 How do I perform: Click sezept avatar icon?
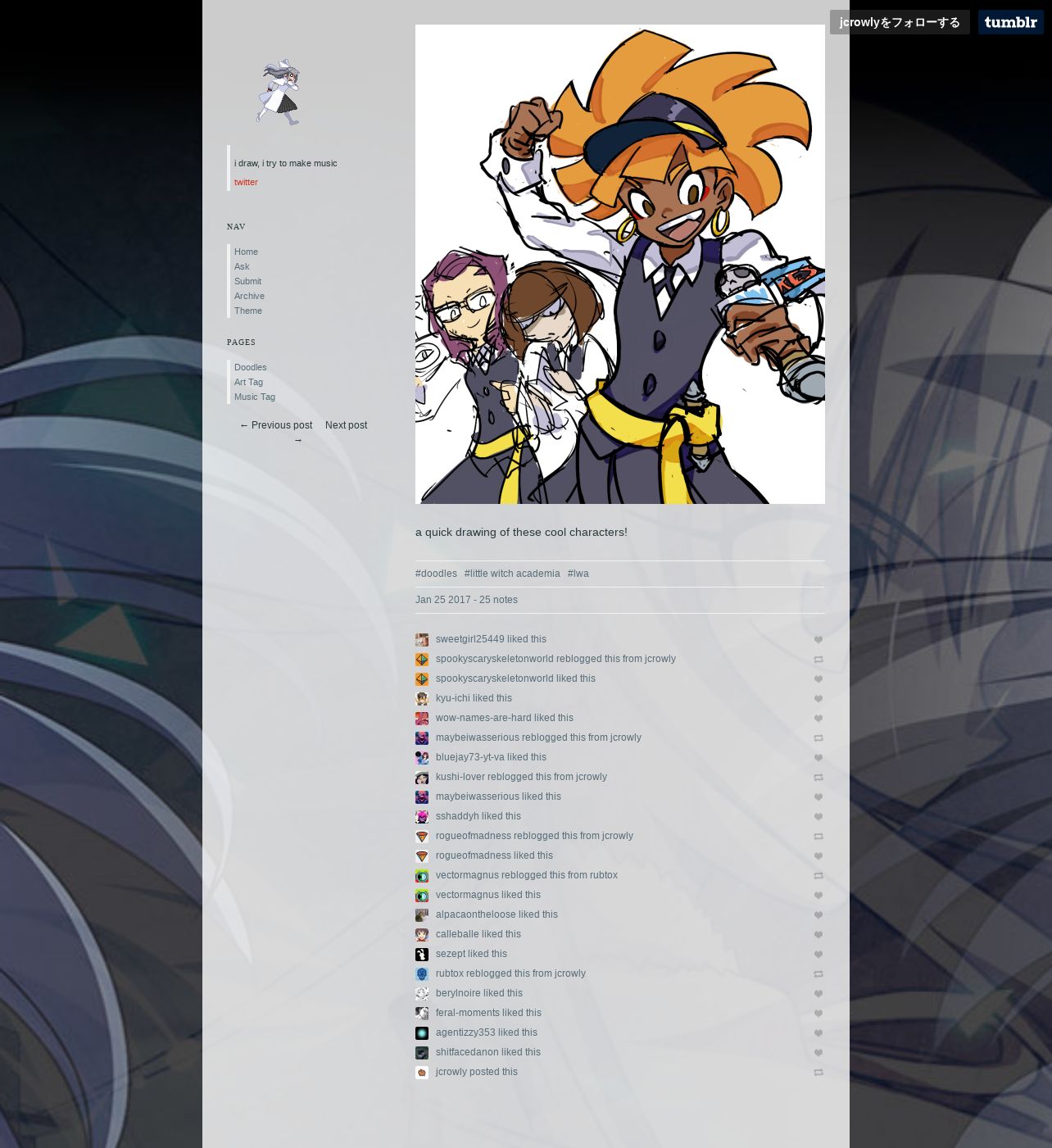pyautogui.click(x=422, y=955)
